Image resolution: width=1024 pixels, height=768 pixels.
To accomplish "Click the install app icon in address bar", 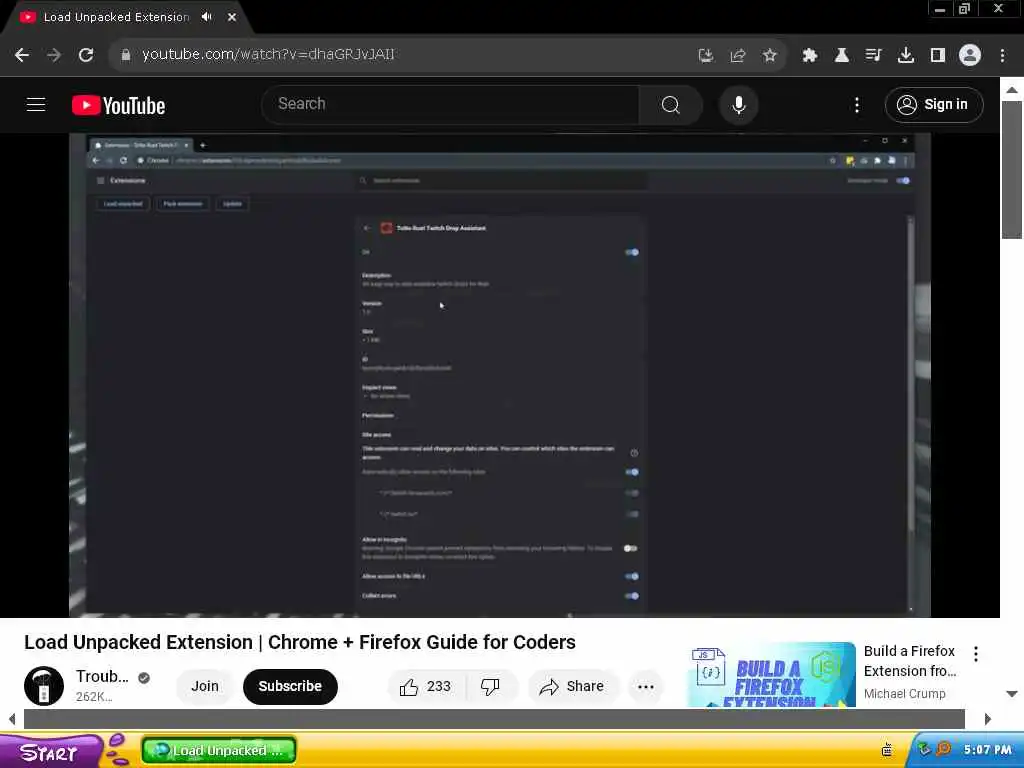I will tap(705, 56).
